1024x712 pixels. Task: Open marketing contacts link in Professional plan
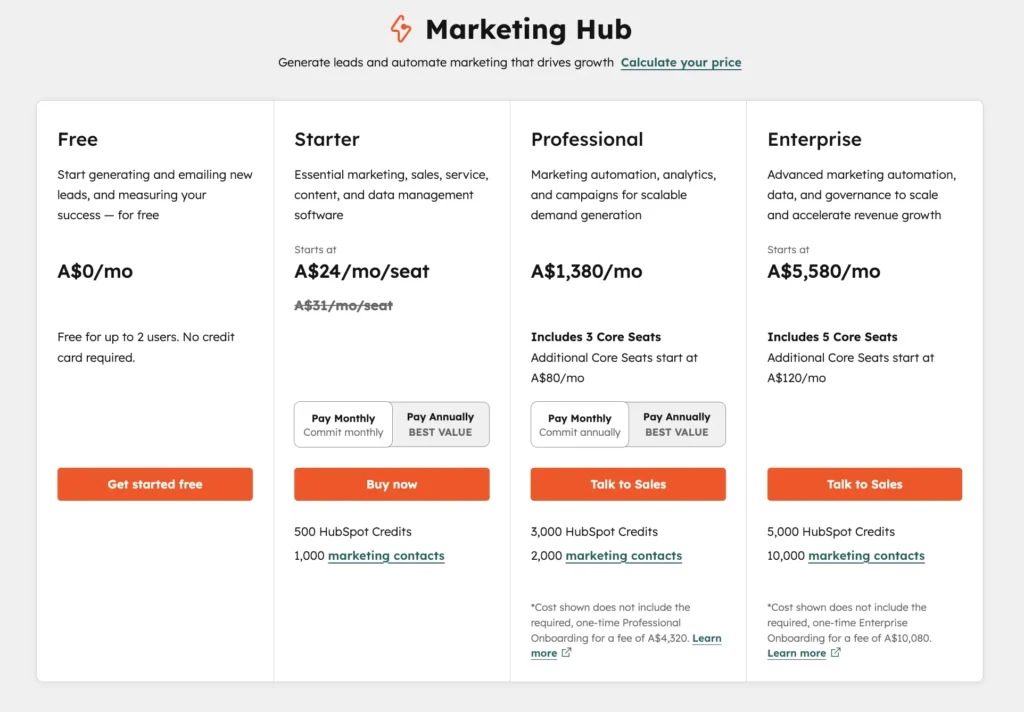tap(624, 556)
